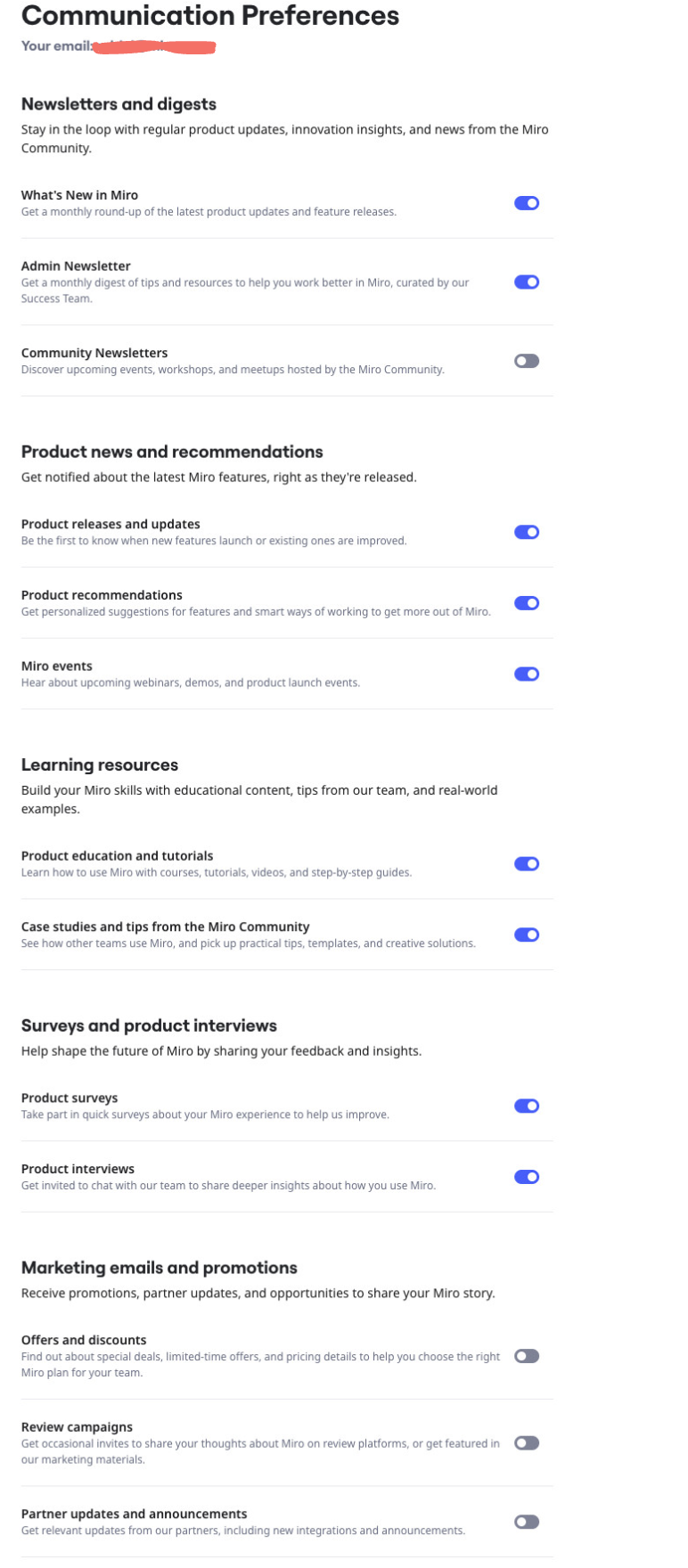The width and height of the screenshot is (688, 1568).
Task: Enable the Offers and discounts toggle
Action: (x=526, y=1356)
